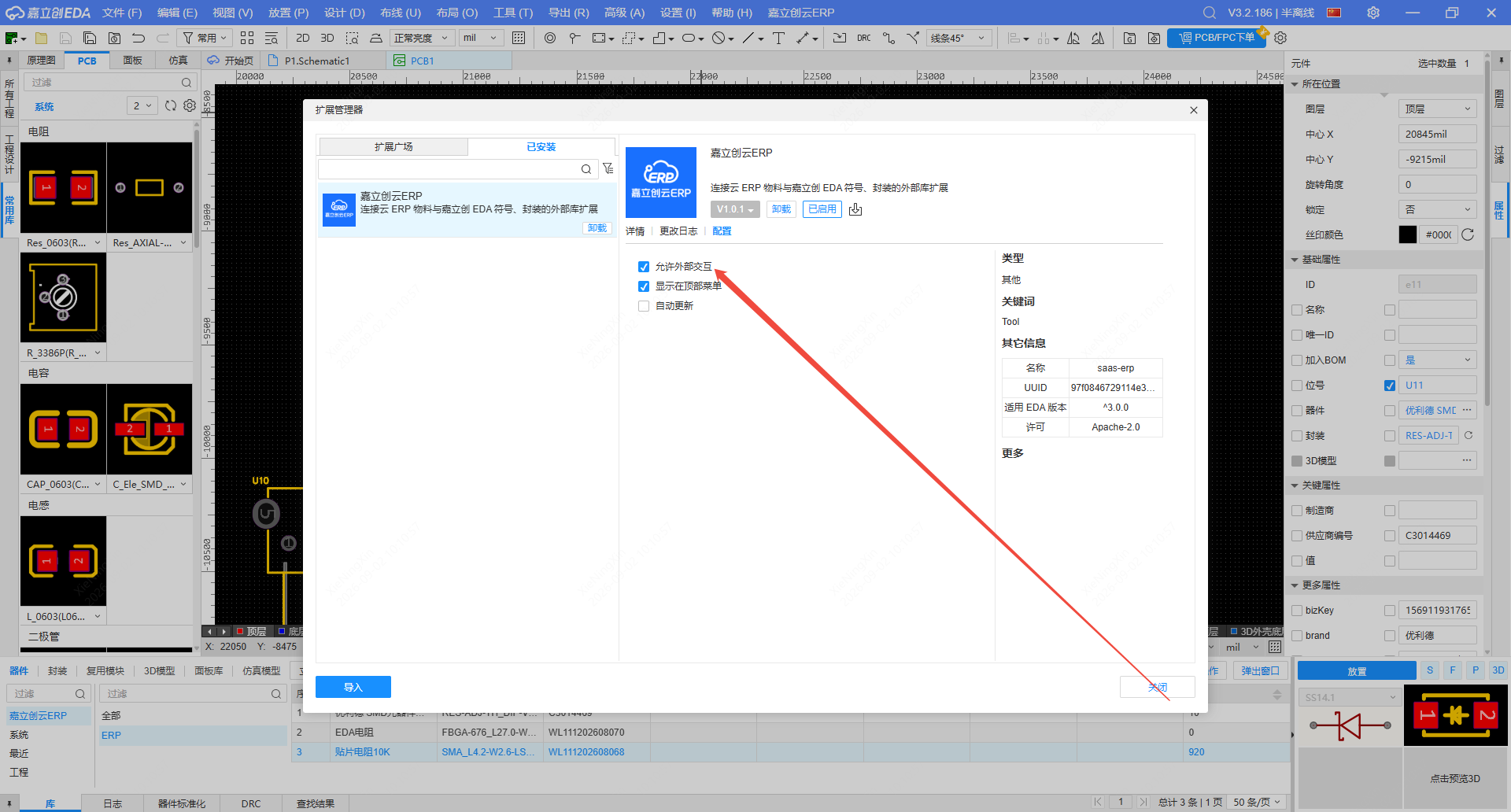Collapse the 关键属性 section

click(1295, 485)
